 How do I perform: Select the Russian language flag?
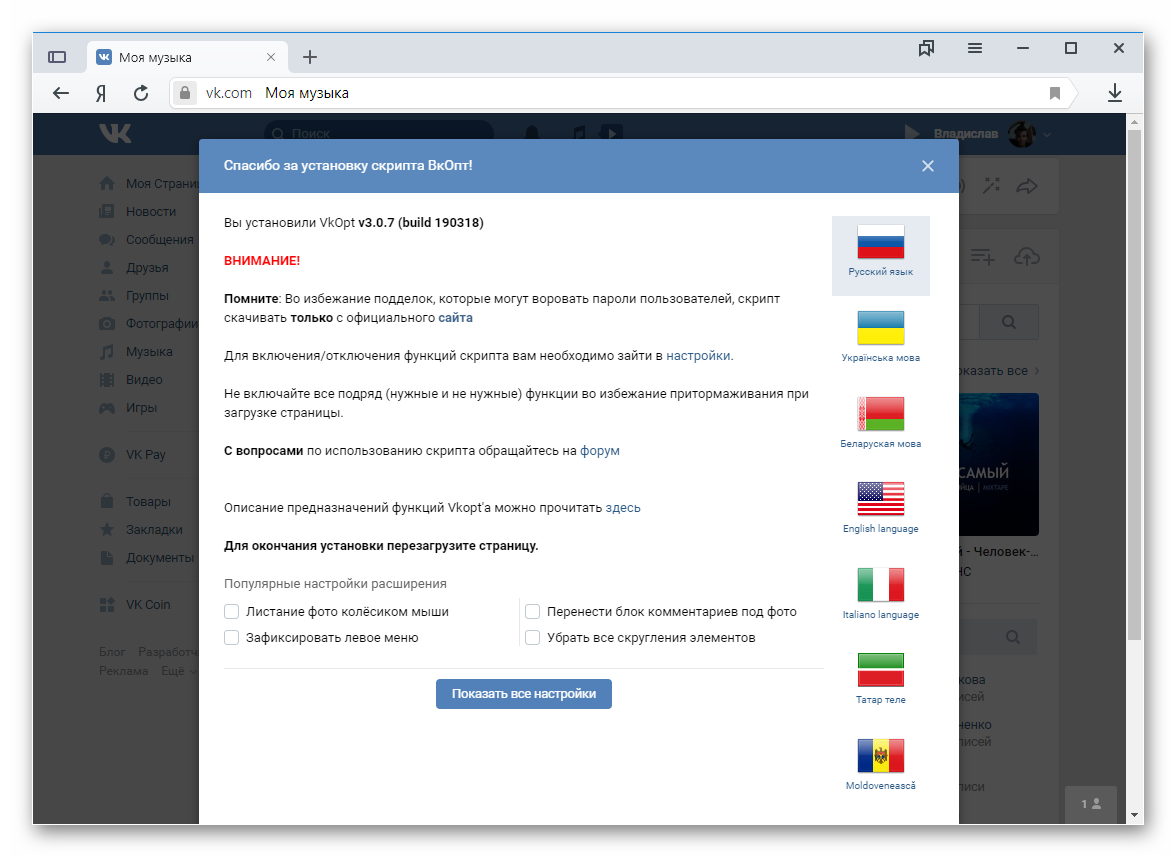coord(880,243)
